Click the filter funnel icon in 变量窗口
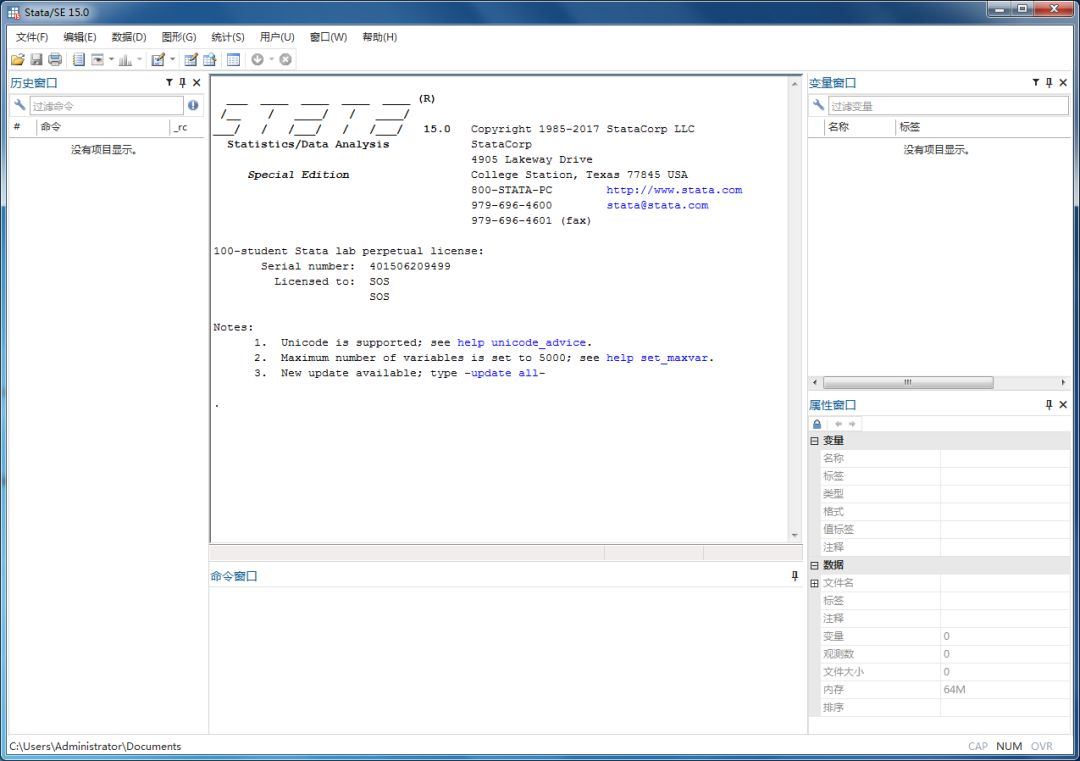Viewport: 1080px width, 761px height. pos(1035,83)
